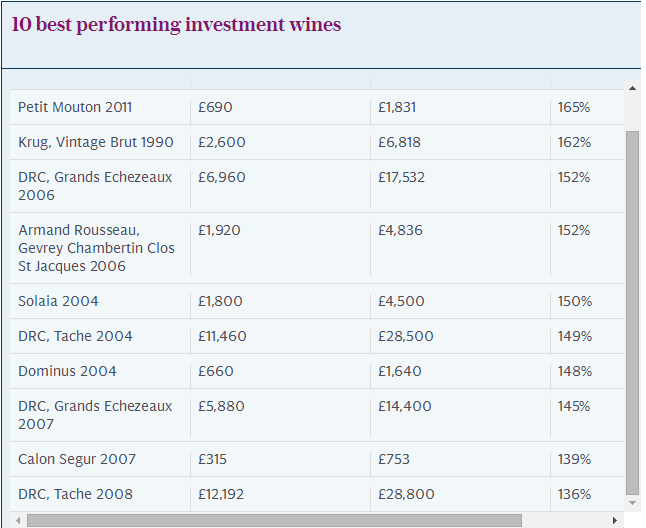Click the vertical scrollbar thumb
646x528 pixels.
(632, 313)
